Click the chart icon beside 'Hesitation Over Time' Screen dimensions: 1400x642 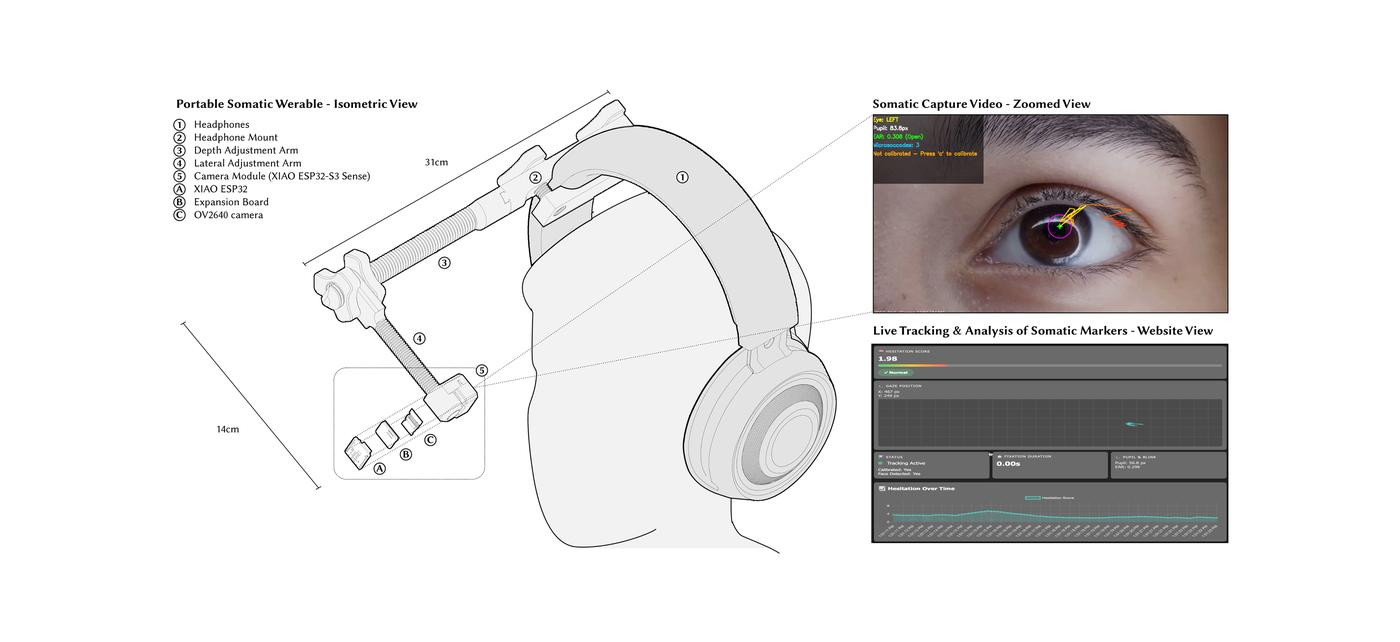[882, 489]
